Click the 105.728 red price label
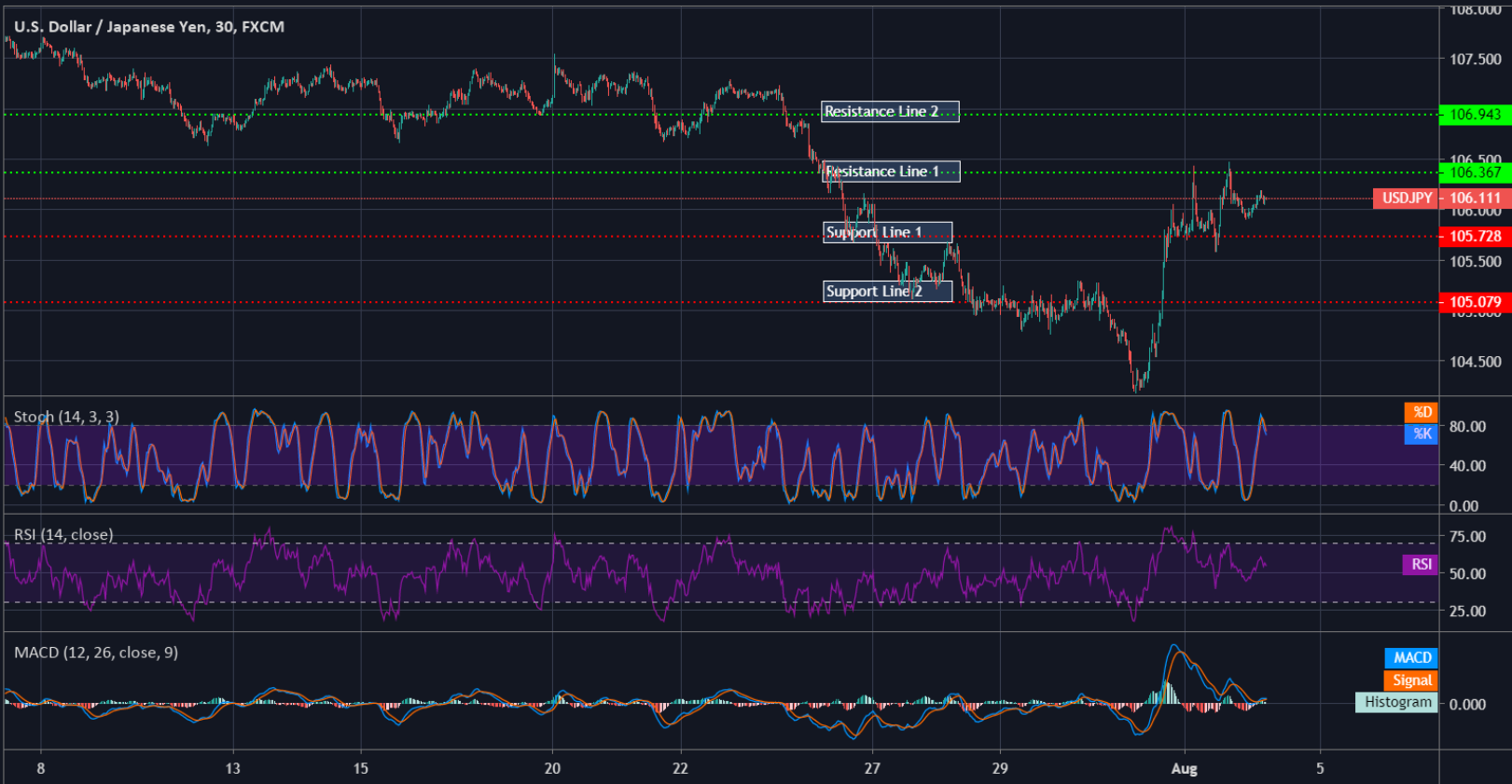The width and height of the screenshot is (1512, 784). pos(1475,237)
